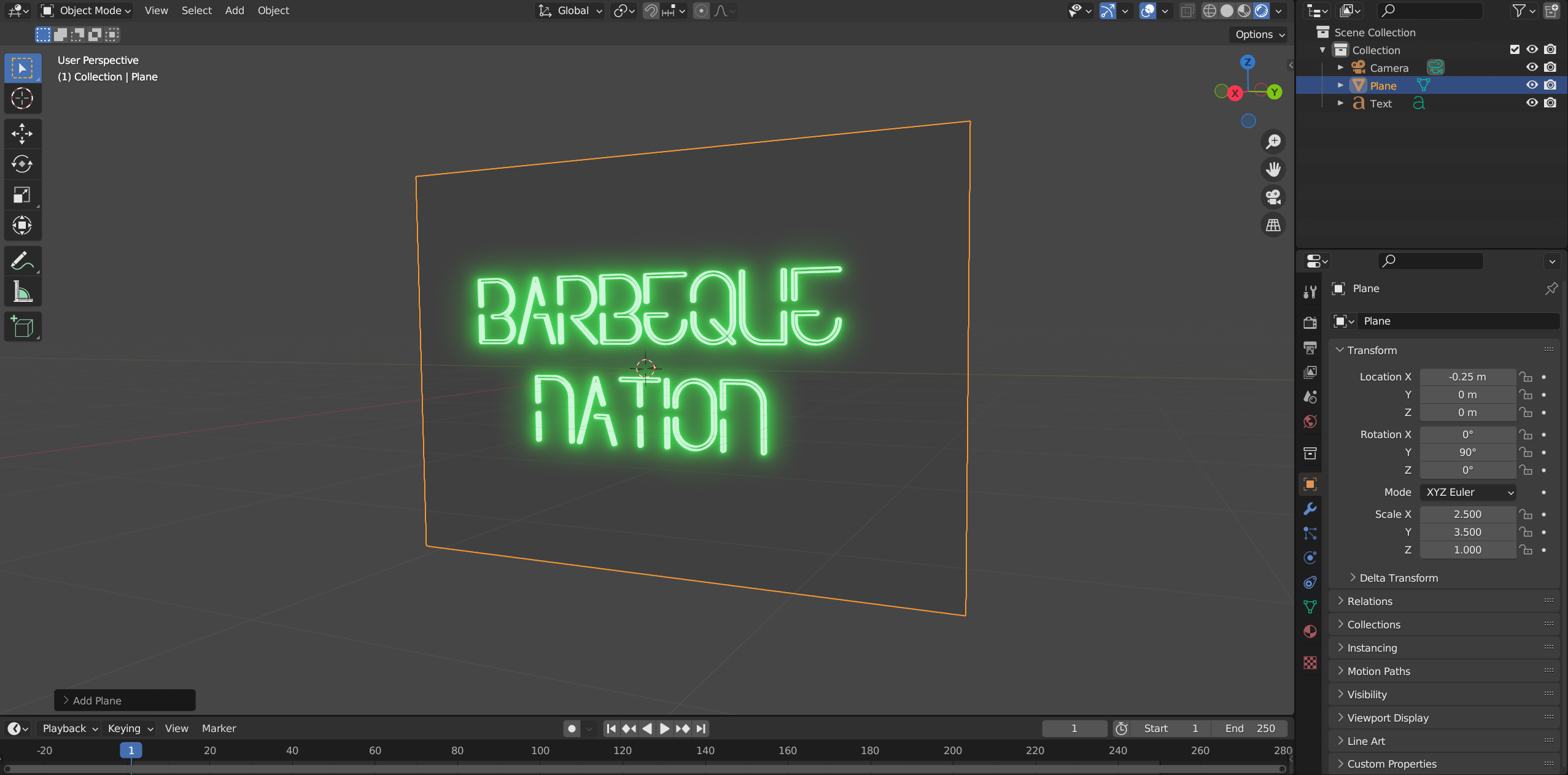Toggle lock on Rotation Y
This screenshot has width=1568, height=775.
point(1526,452)
